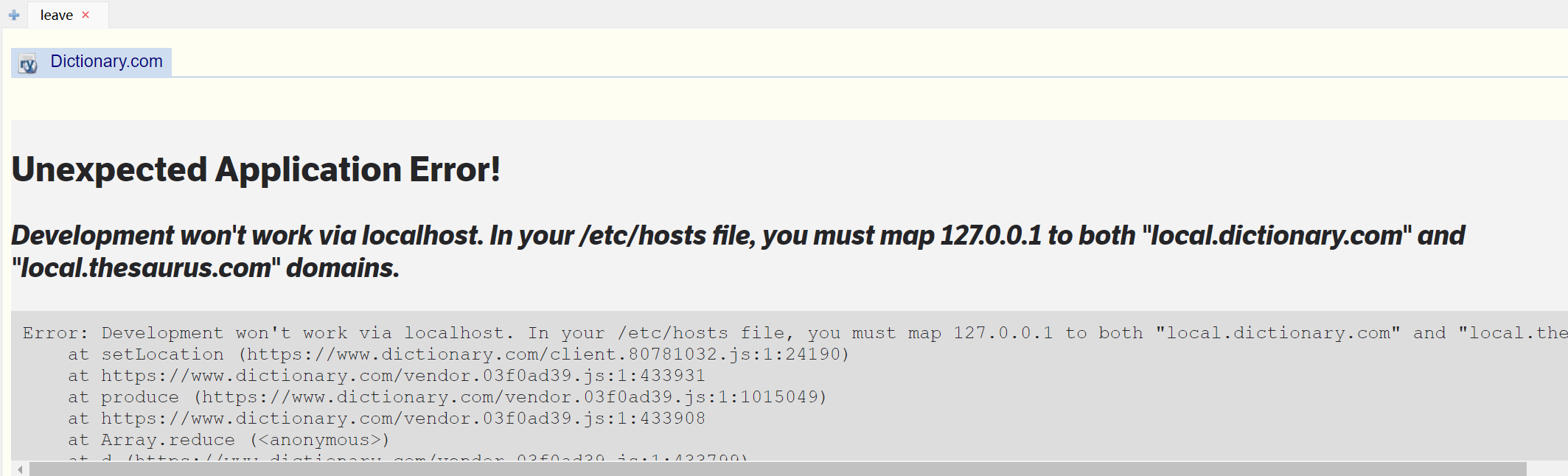Click stack trace line "at setLocation"

pyautogui.click(x=459, y=354)
